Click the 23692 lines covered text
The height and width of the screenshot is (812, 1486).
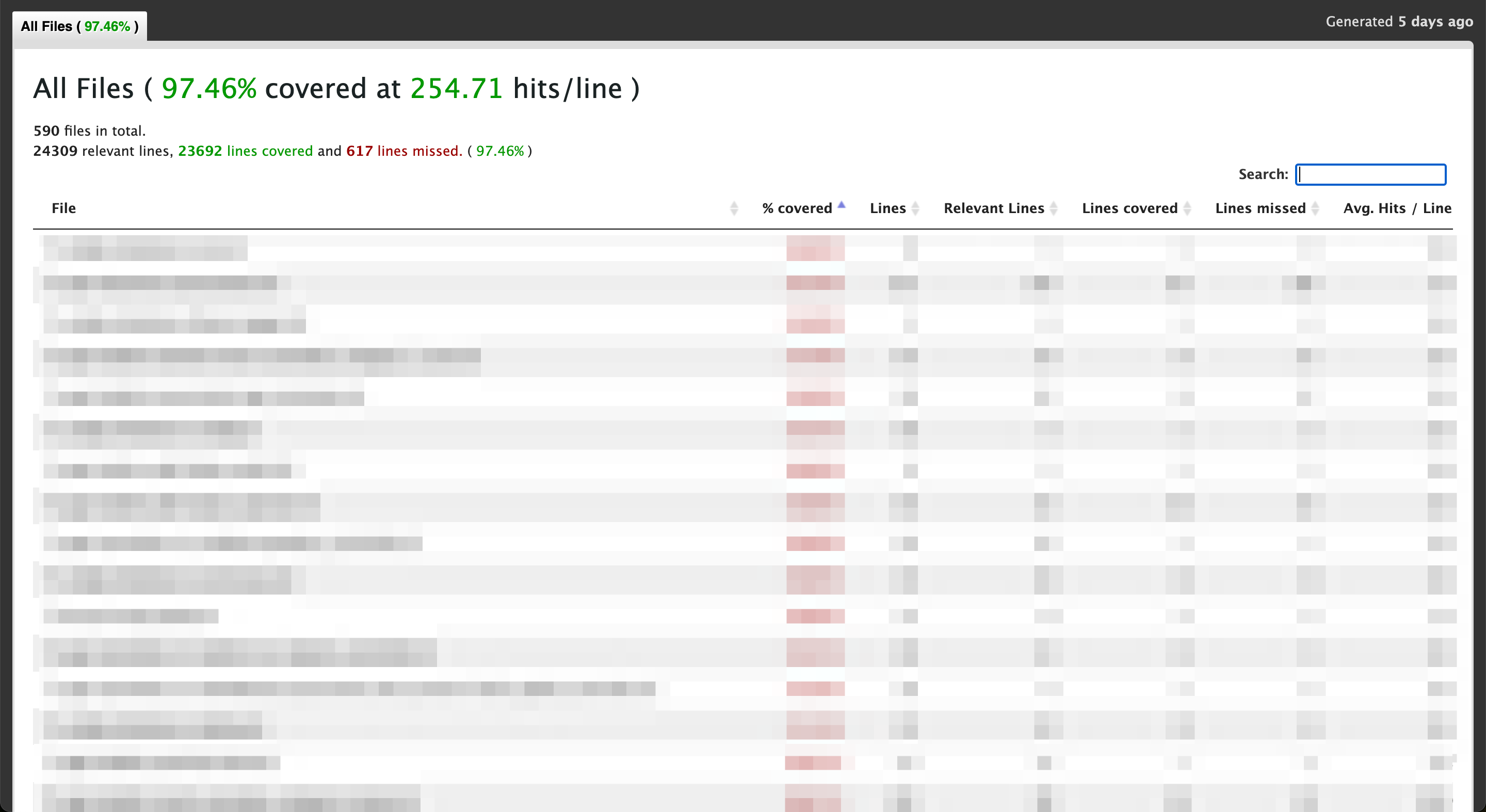click(x=245, y=151)
